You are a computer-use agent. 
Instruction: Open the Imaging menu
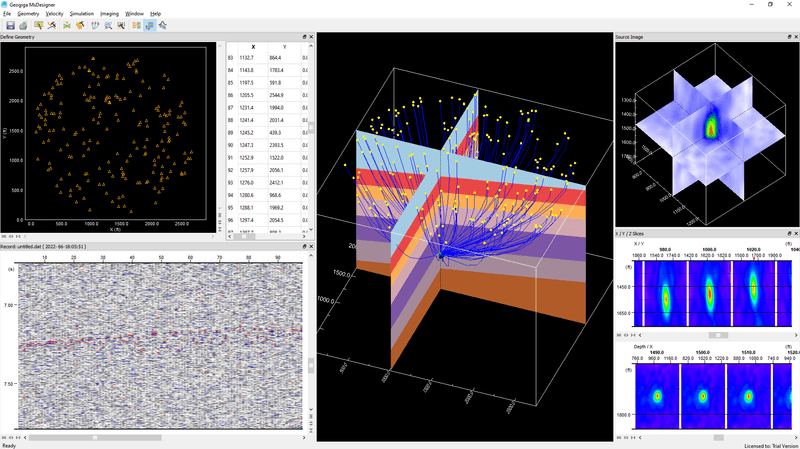click(109, 13)
